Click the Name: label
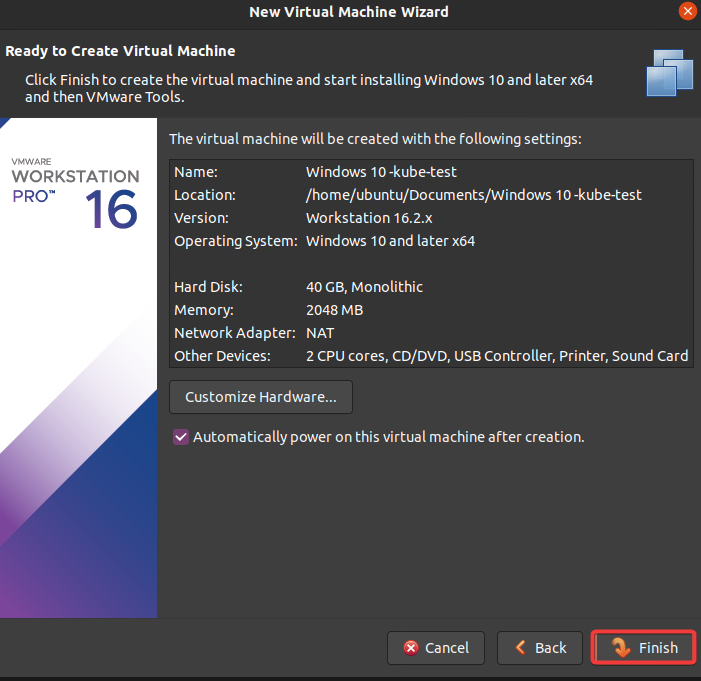The width and height of the screenshot is (701, 681). [196, 172]
